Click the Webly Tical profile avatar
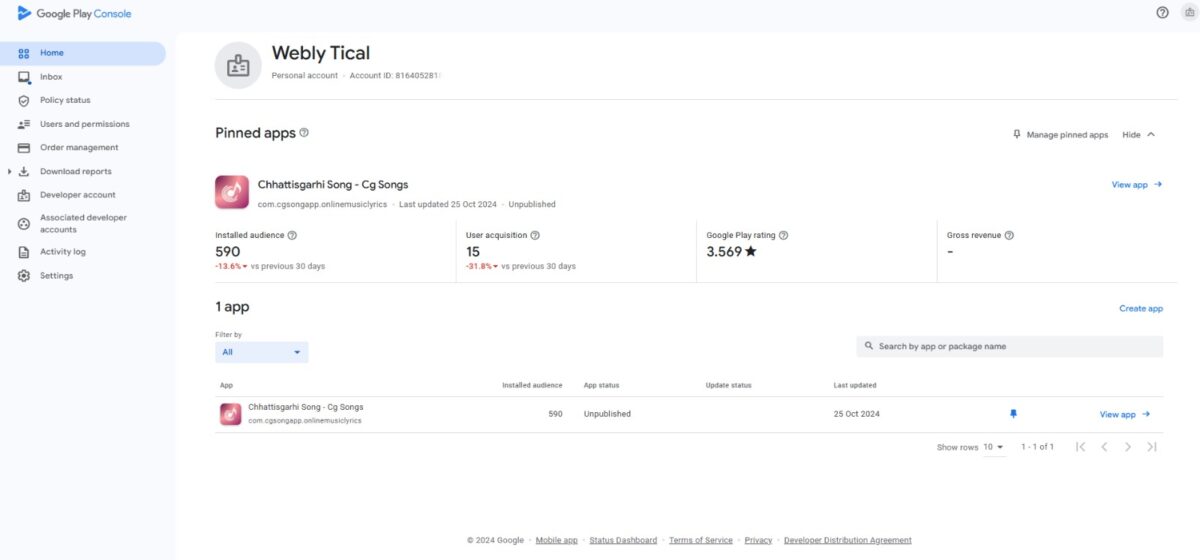The width and height of the screenshot is (1200, 560). point(238,66)
